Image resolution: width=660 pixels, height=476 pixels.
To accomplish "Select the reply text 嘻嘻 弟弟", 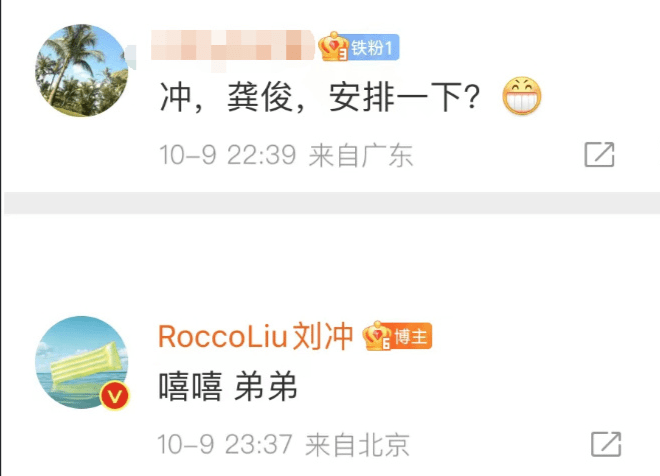I will pyautogui.click(x=228, y=386).
